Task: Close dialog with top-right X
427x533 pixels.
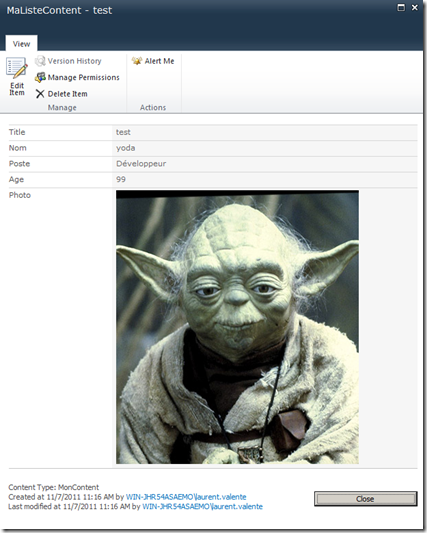Action: tap(415, 7)
